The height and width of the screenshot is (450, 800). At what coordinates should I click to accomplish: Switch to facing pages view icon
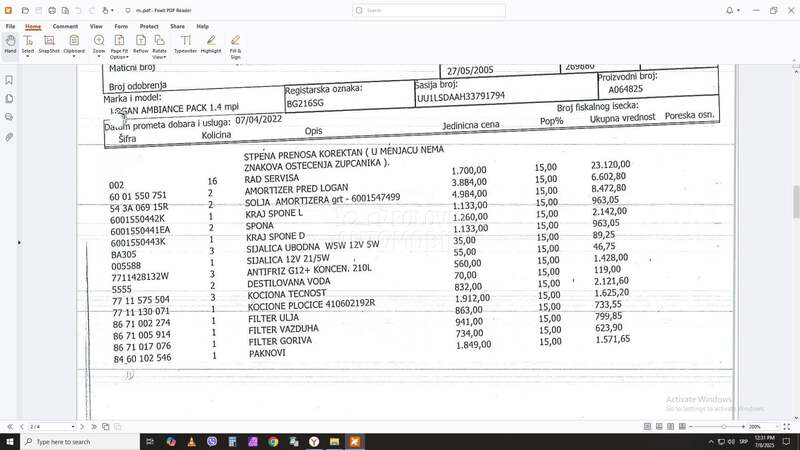(x=670, y=427)
